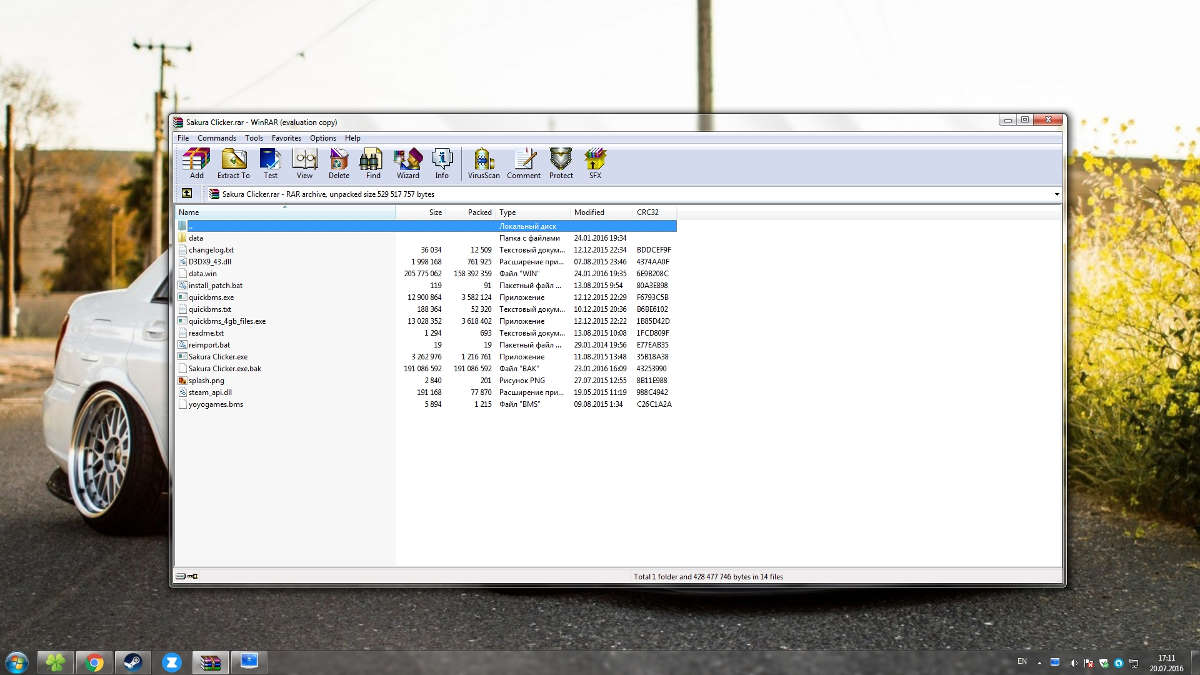Sort the list by Name column
This screenshot has height=675, width=1200.
pyautogui.click(x=286, y=212)
